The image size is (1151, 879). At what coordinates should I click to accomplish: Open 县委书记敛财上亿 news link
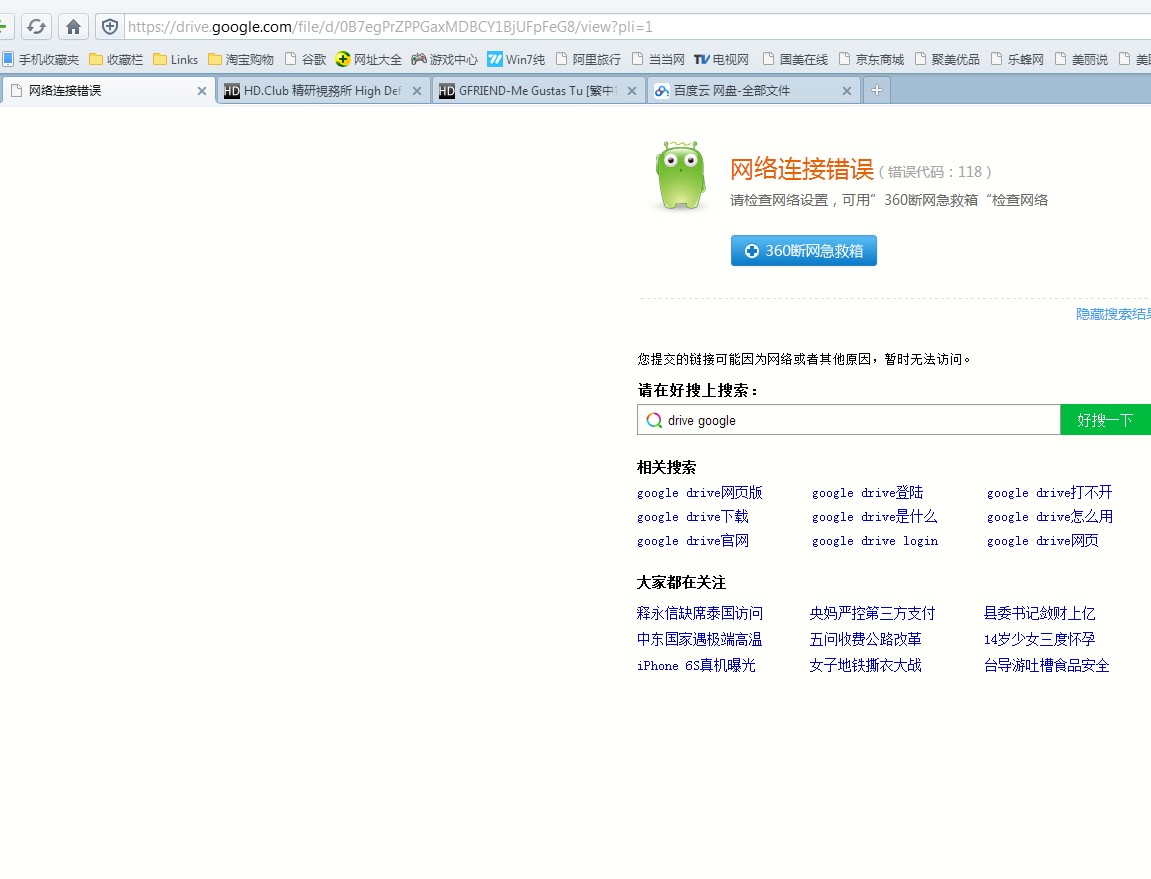pyautogui.click(x=1039, y=613)
